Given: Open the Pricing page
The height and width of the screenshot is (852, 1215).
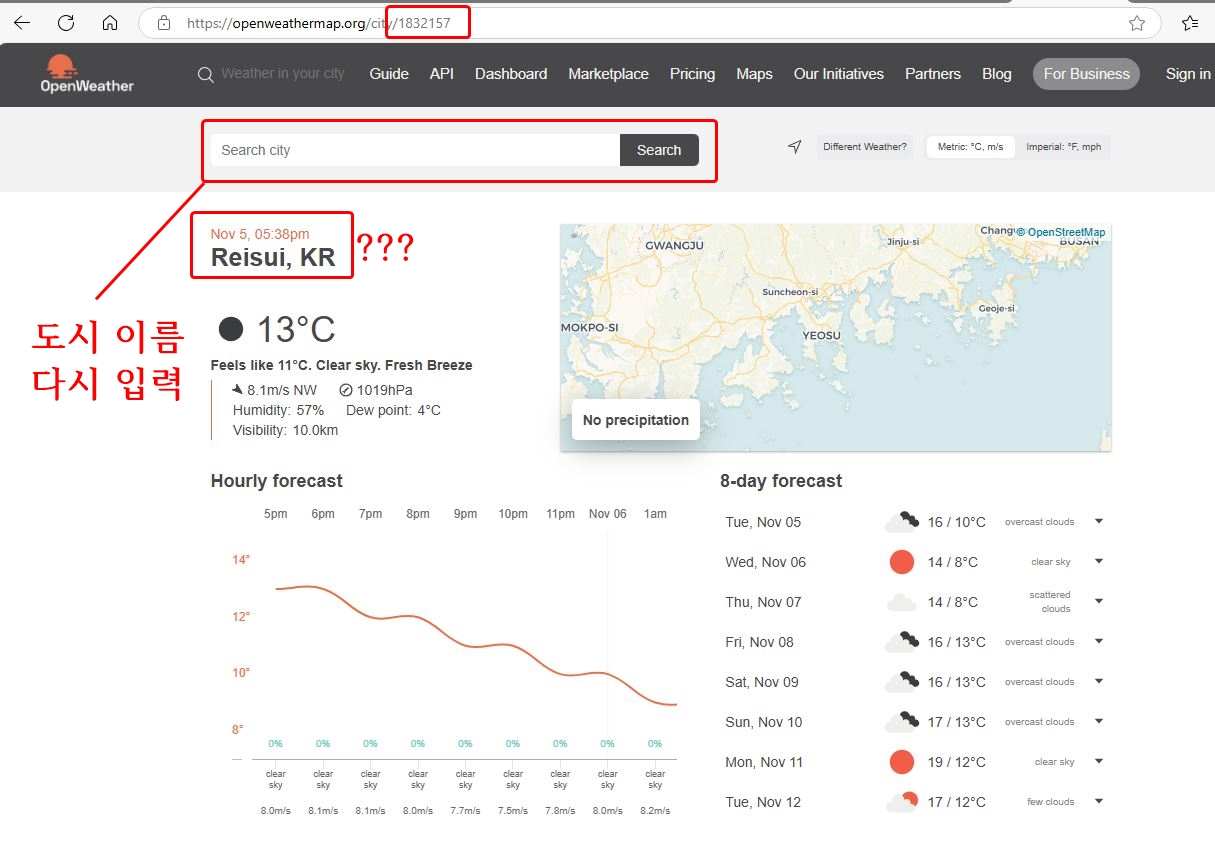Looking at the screenshot, I should click(692, 74).
